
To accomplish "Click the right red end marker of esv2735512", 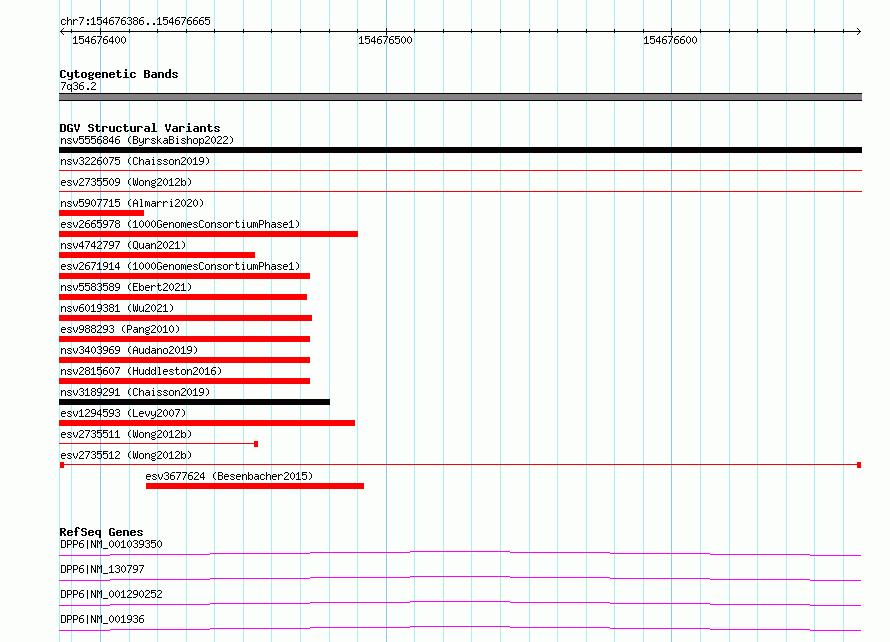I will [x=859, y=465].
